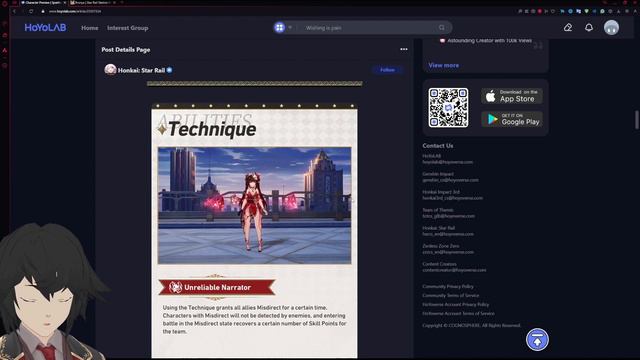Click the search magnifier icon
The width and height of the screenshot is (640, 360).
point(442,28)
